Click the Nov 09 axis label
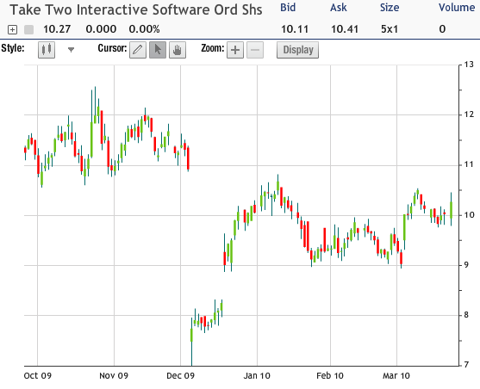Screen dimensions: 480x389 click(114, 376)
